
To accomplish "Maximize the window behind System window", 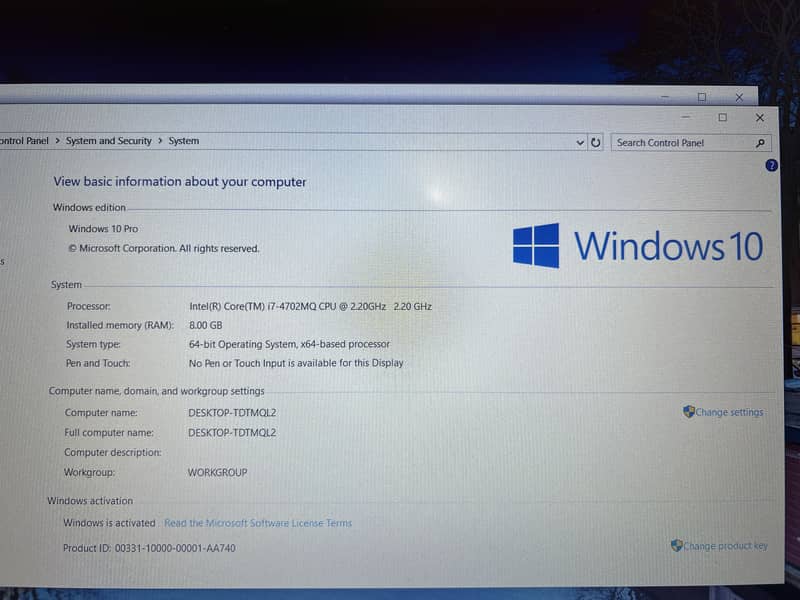I will tap(702, 97).
